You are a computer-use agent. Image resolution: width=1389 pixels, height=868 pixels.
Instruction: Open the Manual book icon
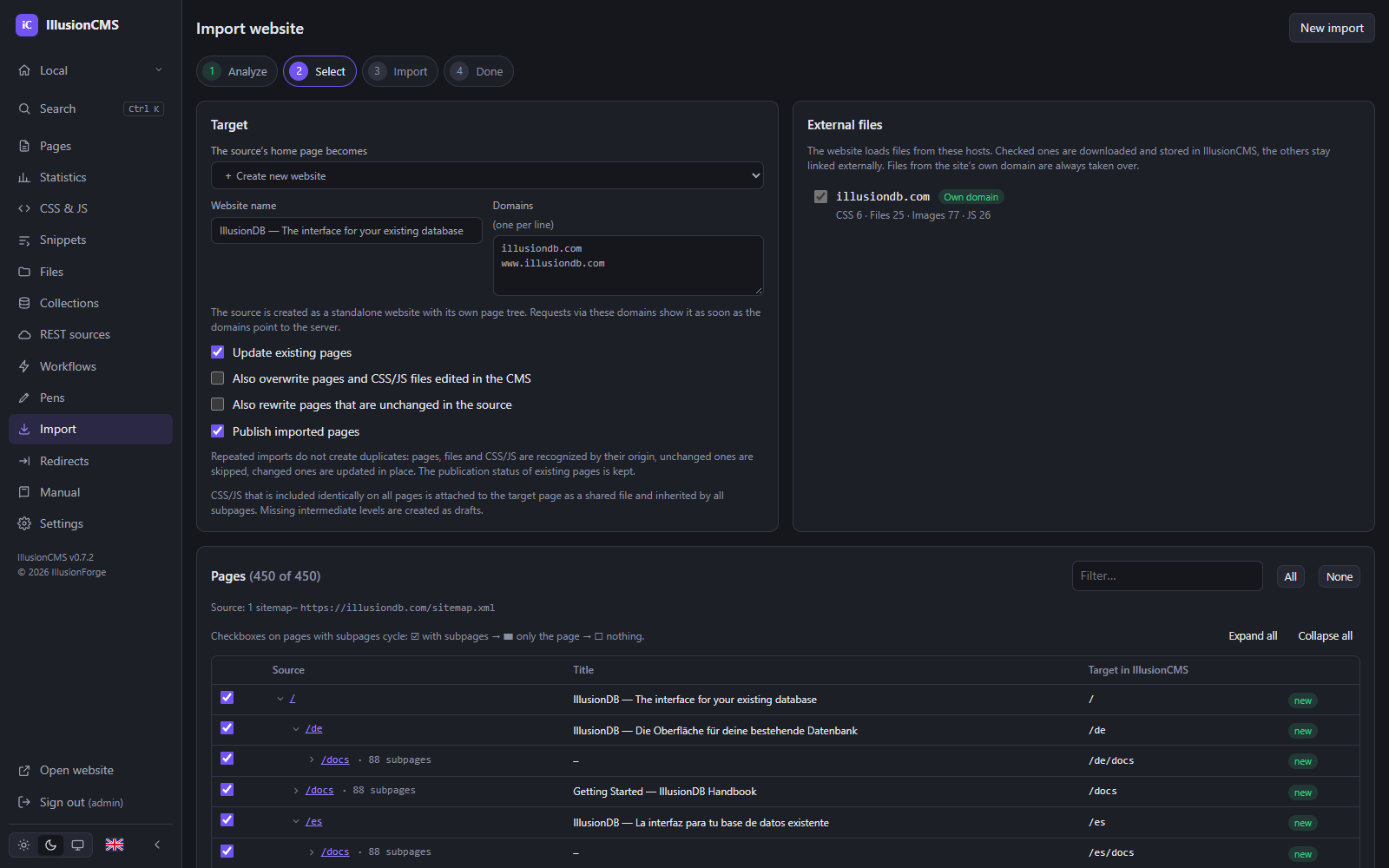point(24,492)
